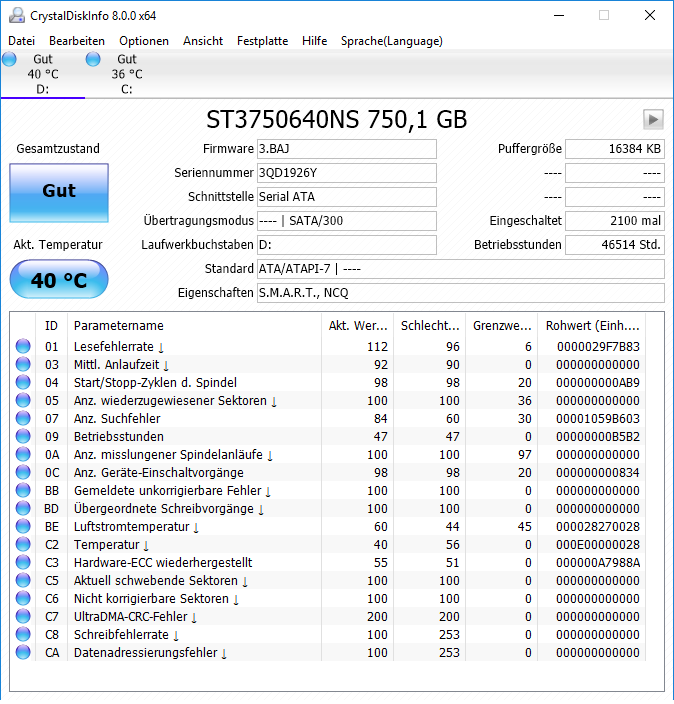Open the Sprache(Language) menu

pos(392,41)
